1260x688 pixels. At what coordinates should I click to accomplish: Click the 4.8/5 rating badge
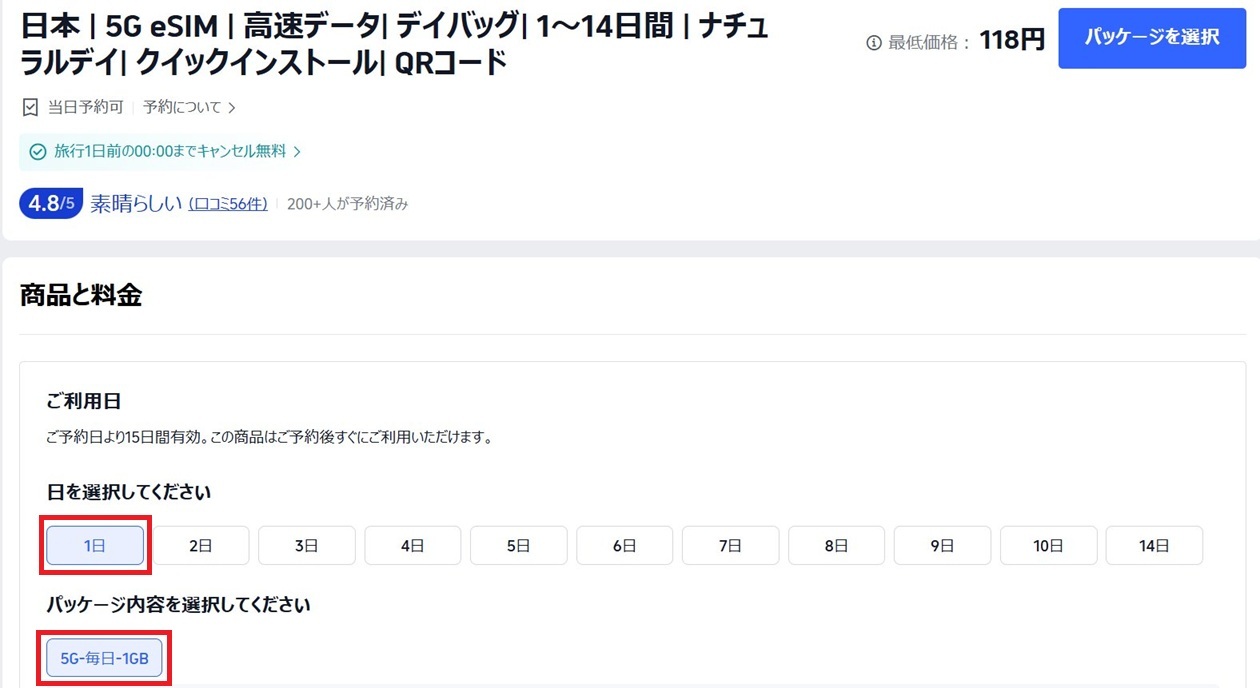point(51,204)
